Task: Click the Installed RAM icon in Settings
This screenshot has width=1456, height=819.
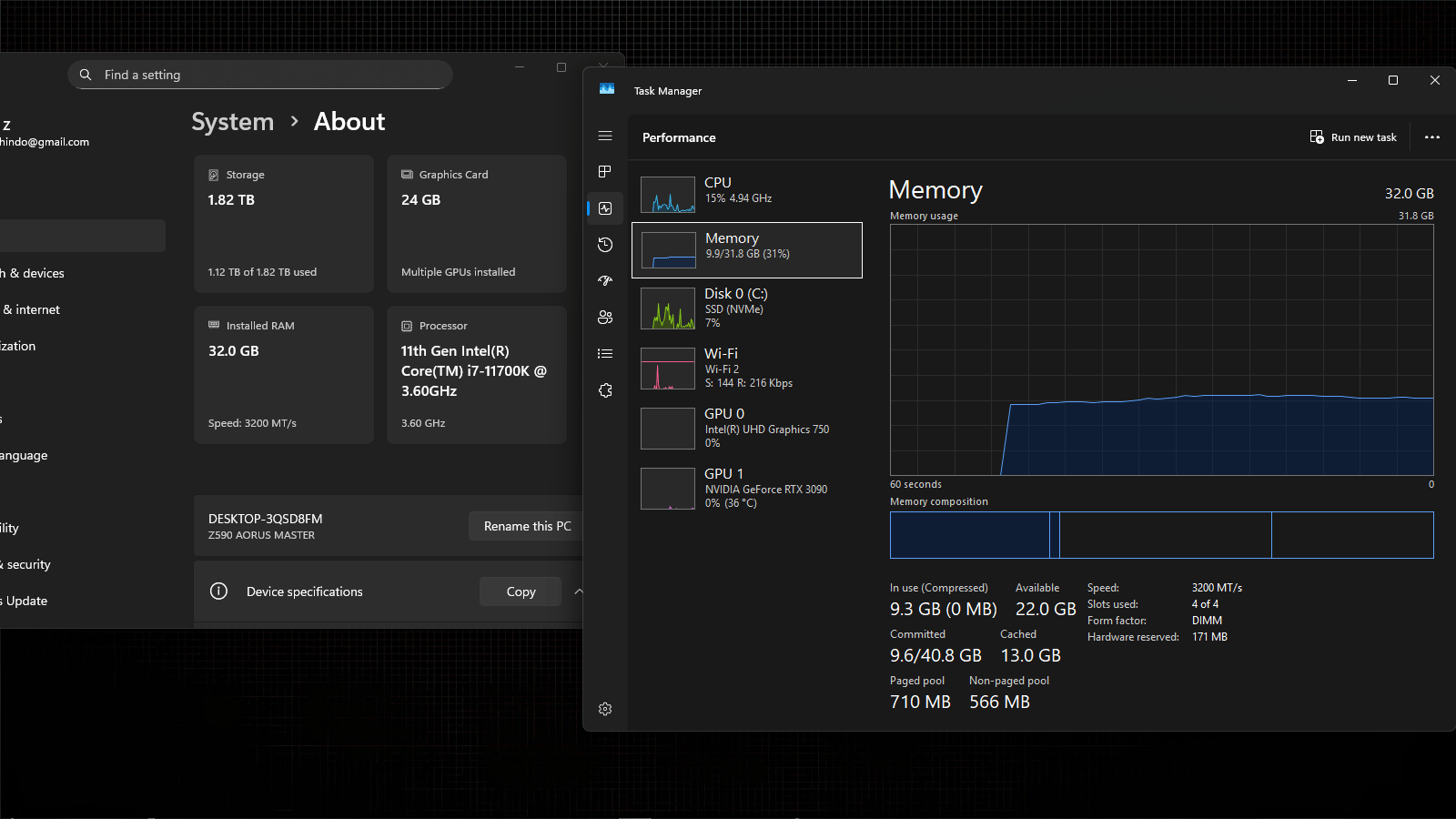Action: [x=214, y=325]
